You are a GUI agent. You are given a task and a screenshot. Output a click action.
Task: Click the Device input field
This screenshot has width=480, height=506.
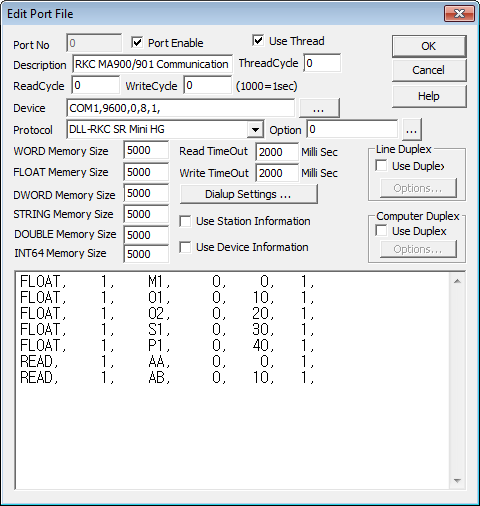point(180,108)
